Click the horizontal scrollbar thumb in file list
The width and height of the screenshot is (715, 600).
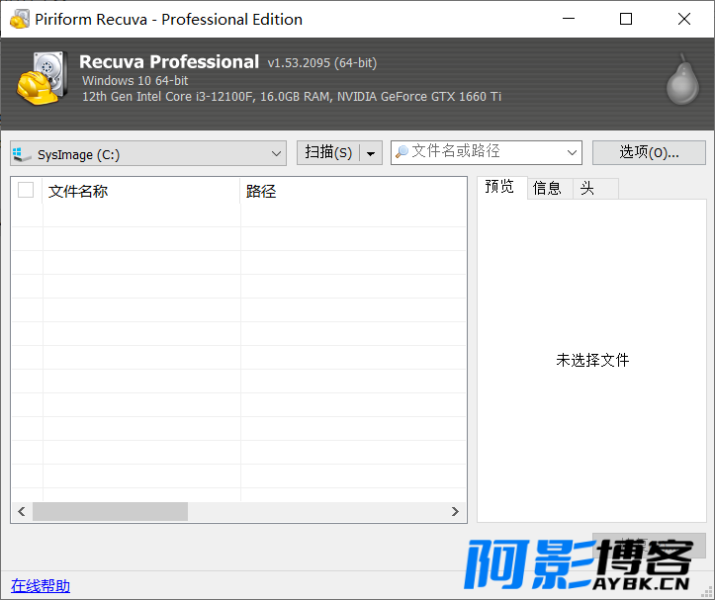[110, 512]
